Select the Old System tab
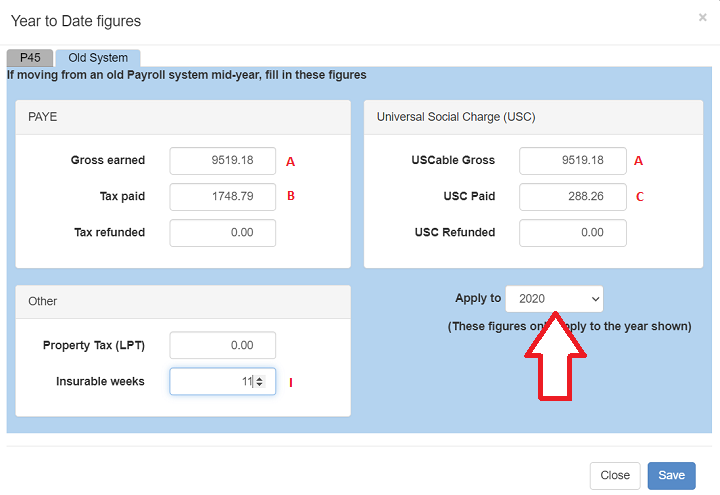 point(98,58)
